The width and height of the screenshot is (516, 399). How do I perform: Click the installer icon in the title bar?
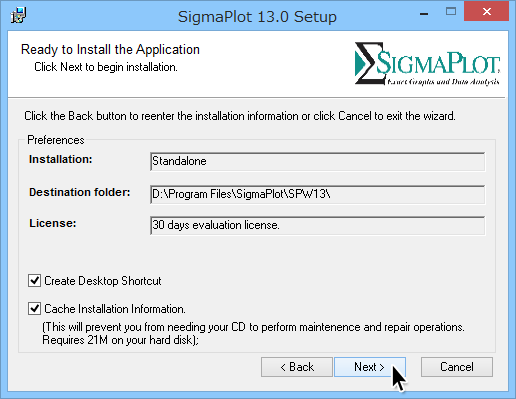18,15
